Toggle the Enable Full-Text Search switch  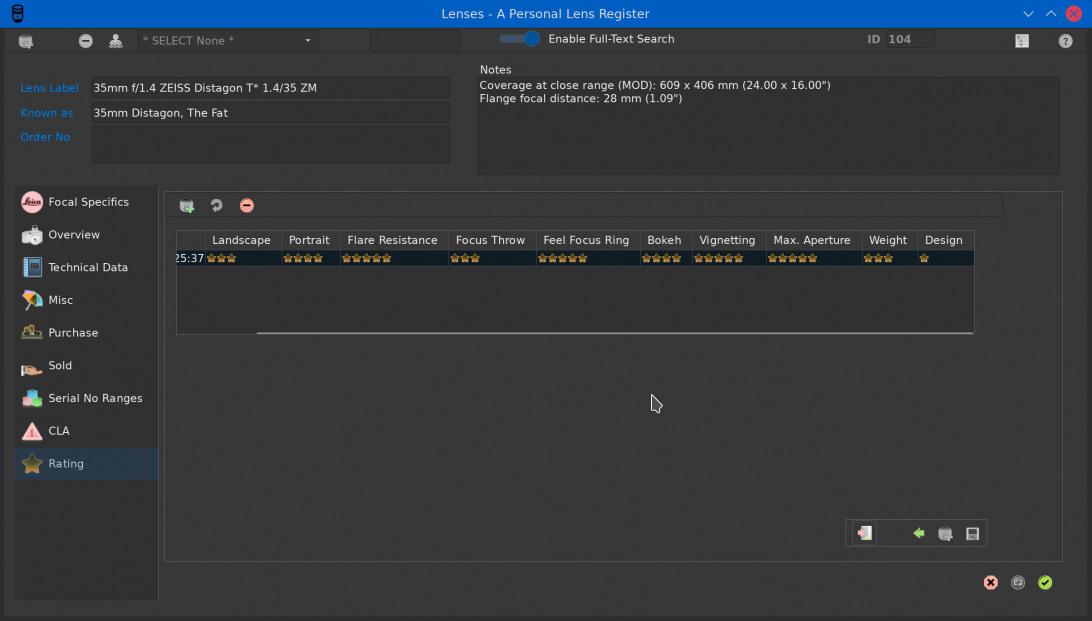pyautogui.click(x=520, y=39)
